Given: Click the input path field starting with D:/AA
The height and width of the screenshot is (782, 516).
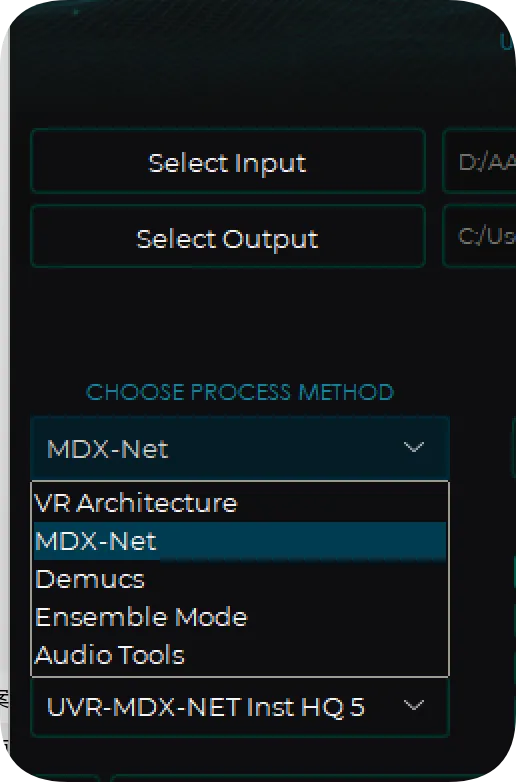Looking at the screenshot, I should [x=479, y=161].
